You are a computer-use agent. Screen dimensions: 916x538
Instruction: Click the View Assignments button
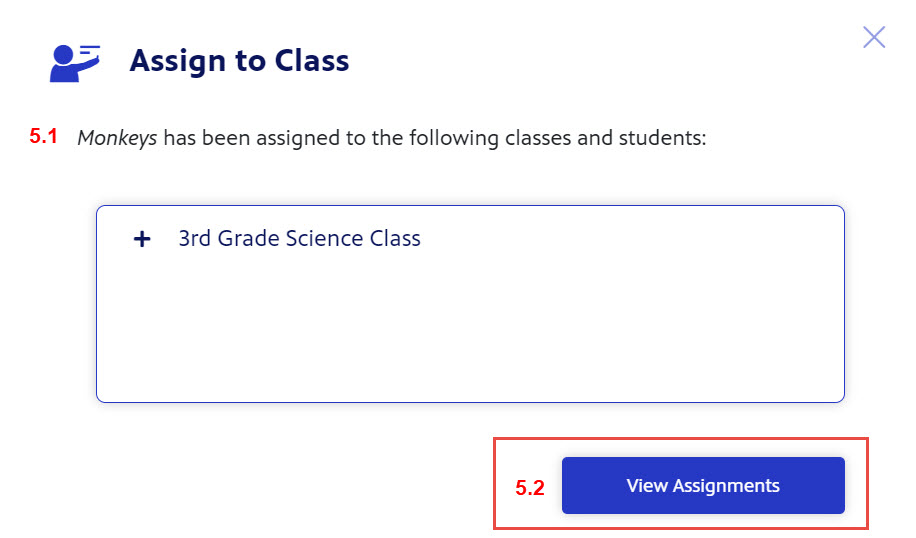[703, 485]
